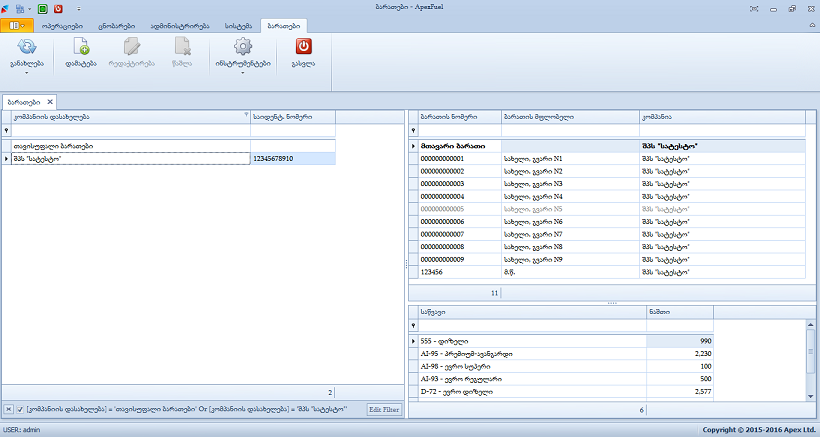Click the row indicator arrow beside 555 - დიზელი
820x437 pixels.
tap(413, 341)
